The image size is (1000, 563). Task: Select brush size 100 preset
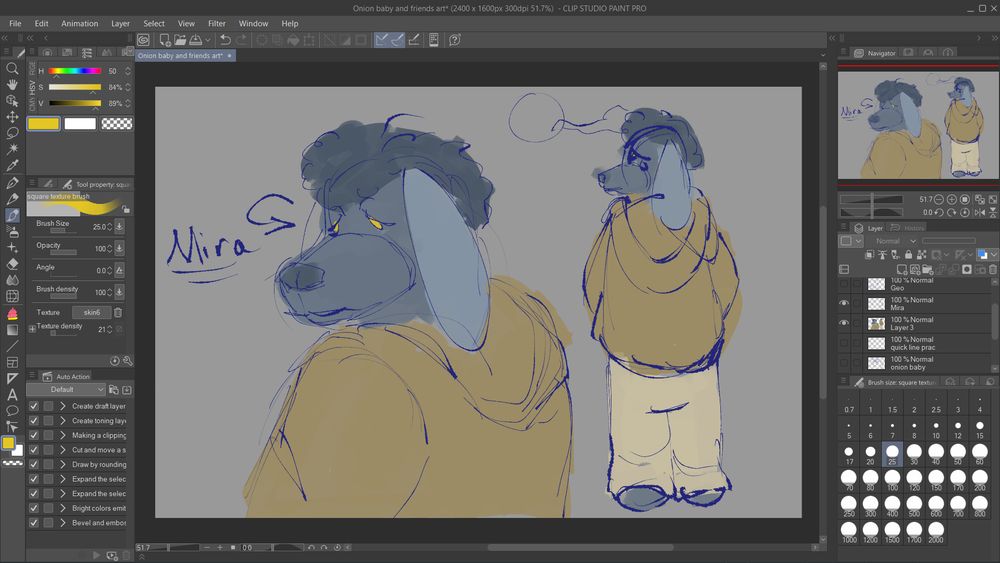(x=892, y=480)
